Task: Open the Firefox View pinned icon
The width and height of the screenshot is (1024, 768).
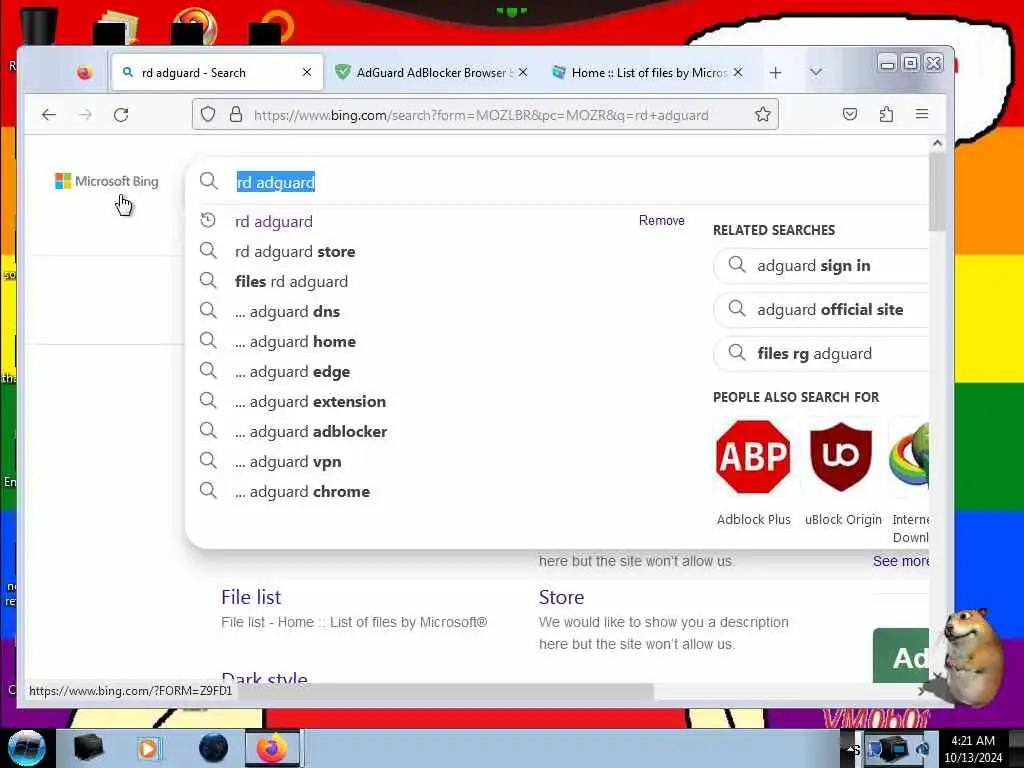Action: [84, 72]
